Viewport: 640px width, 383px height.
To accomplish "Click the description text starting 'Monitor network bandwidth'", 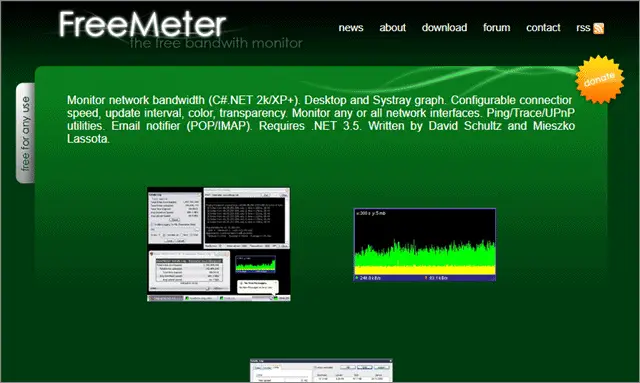I will click(321, 119).
